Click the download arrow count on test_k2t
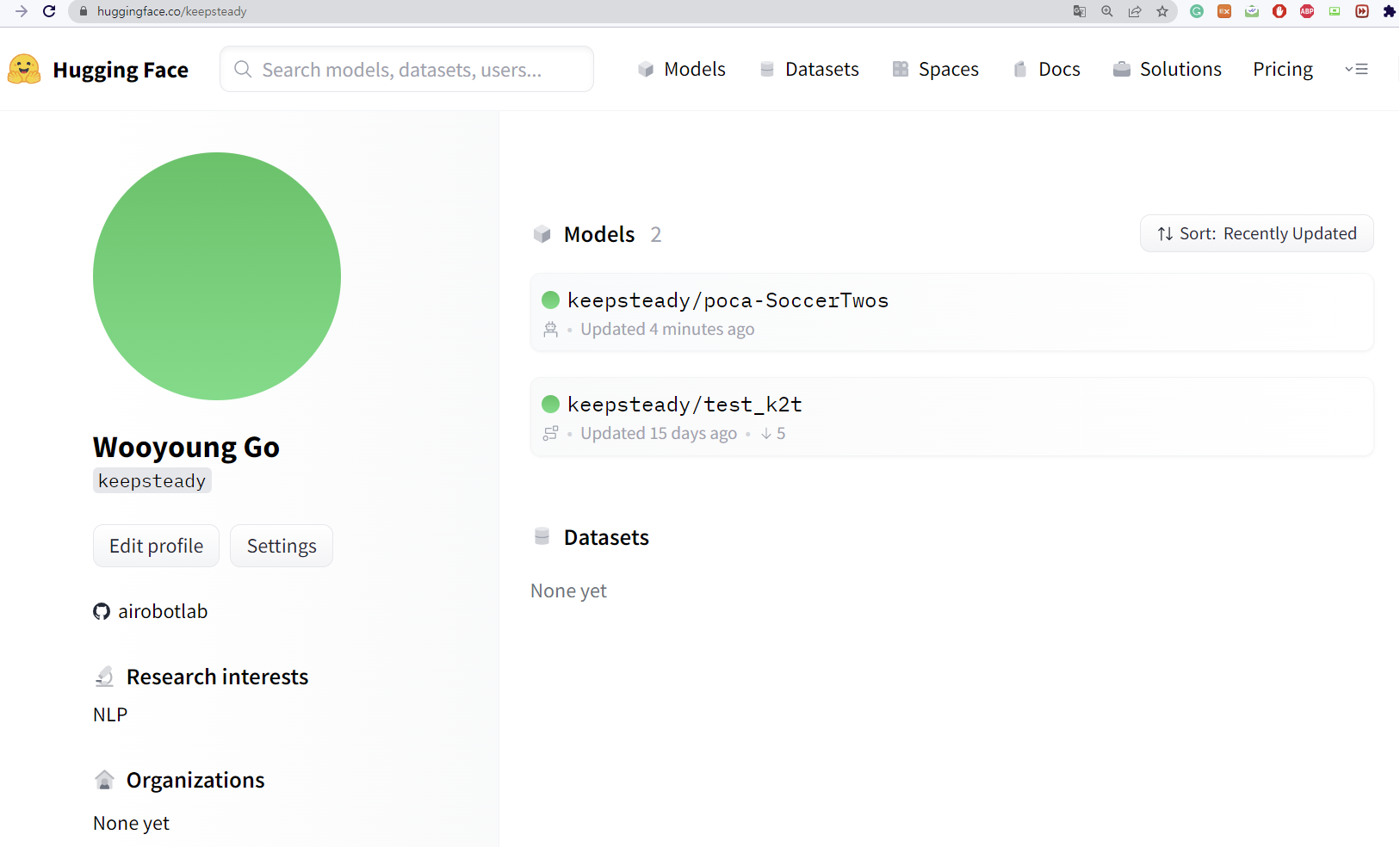 coord(773,434)
